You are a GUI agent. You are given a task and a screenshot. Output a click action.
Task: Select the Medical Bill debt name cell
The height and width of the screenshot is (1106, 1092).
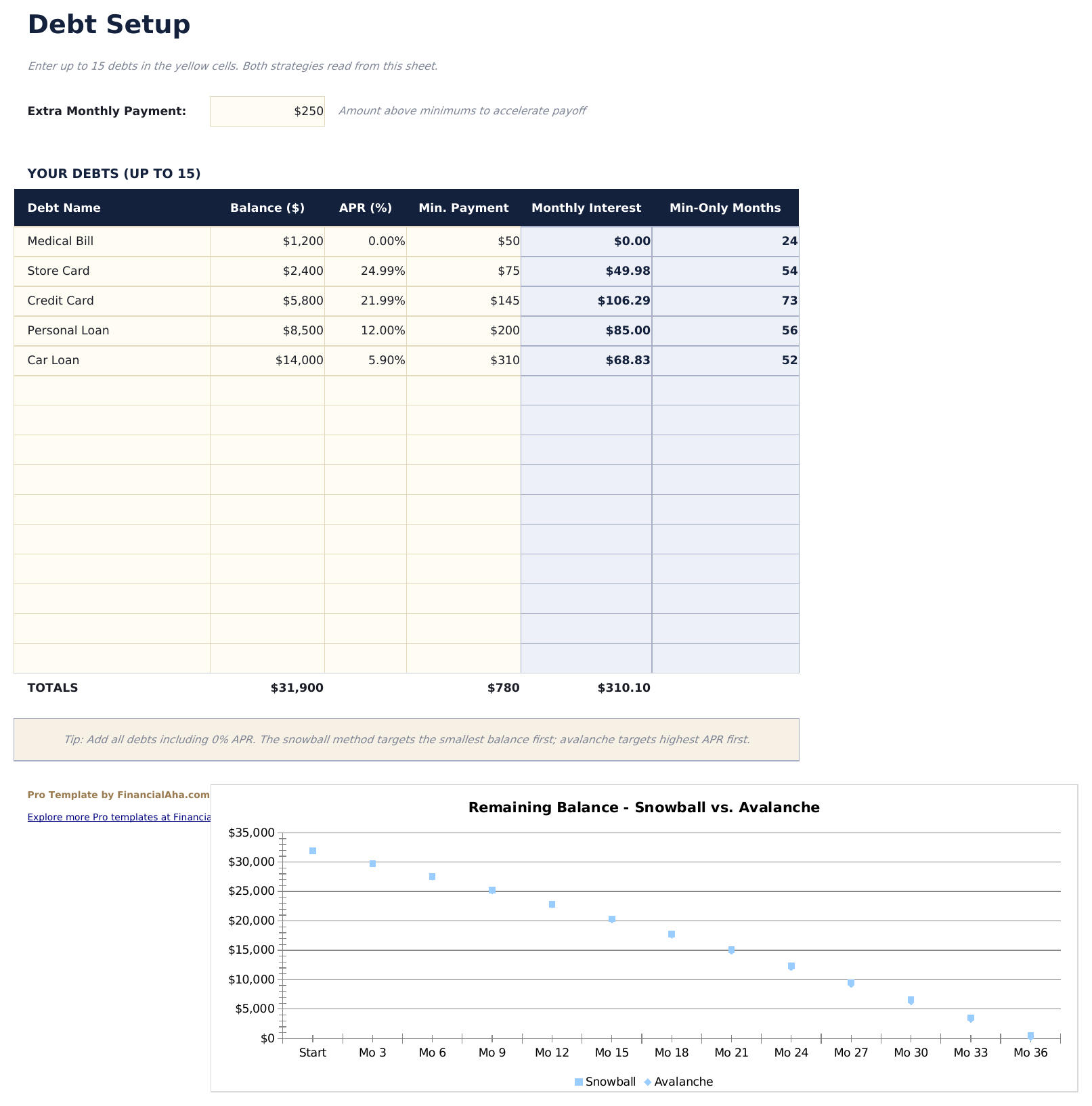coord(60,241)
